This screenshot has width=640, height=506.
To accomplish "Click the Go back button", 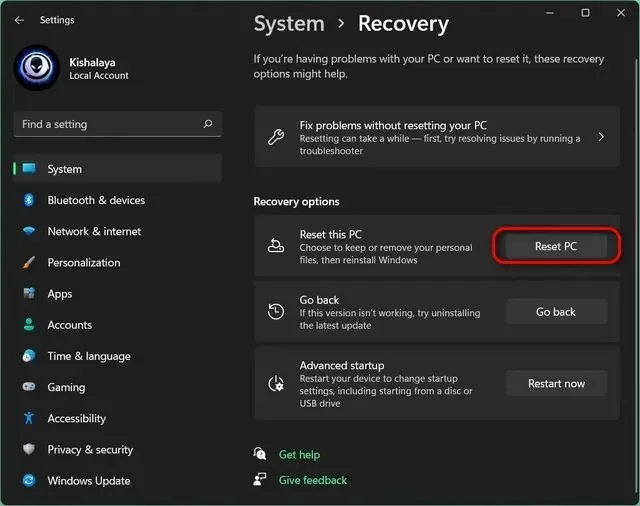I will (556, 312).
